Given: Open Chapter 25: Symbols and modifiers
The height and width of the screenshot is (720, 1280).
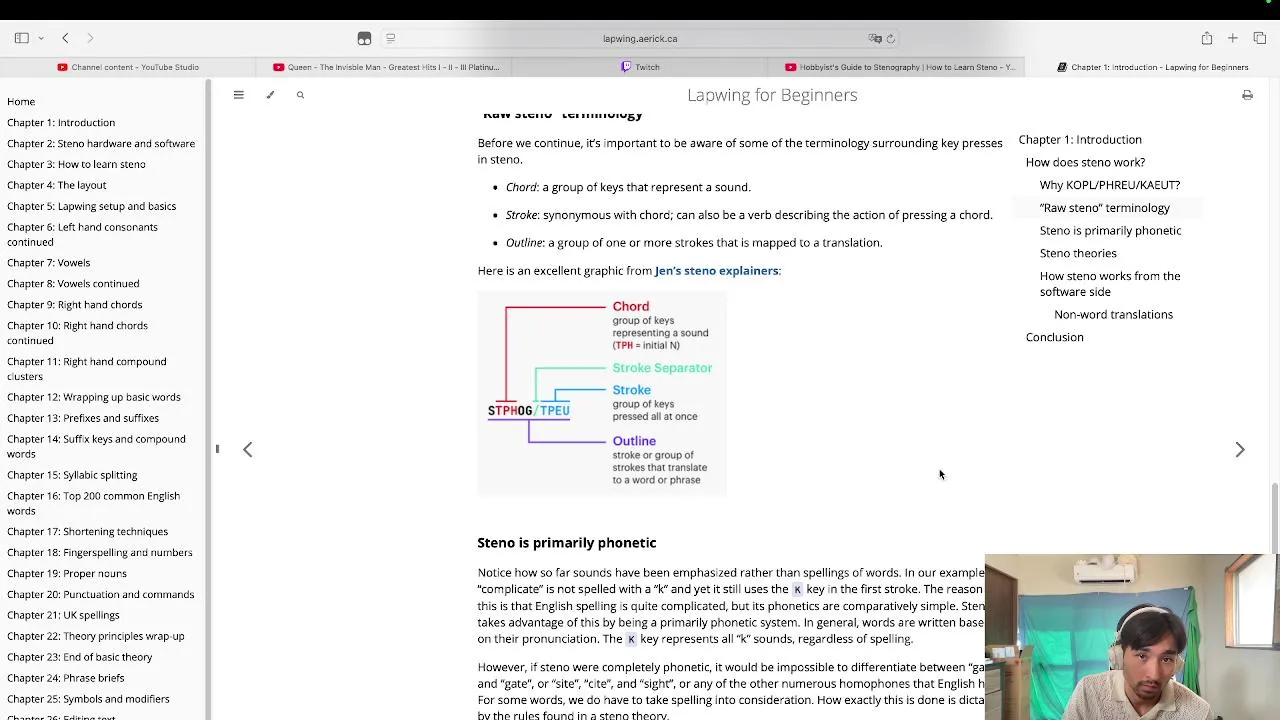Looking at the screenshot, I should pos(88,699).
